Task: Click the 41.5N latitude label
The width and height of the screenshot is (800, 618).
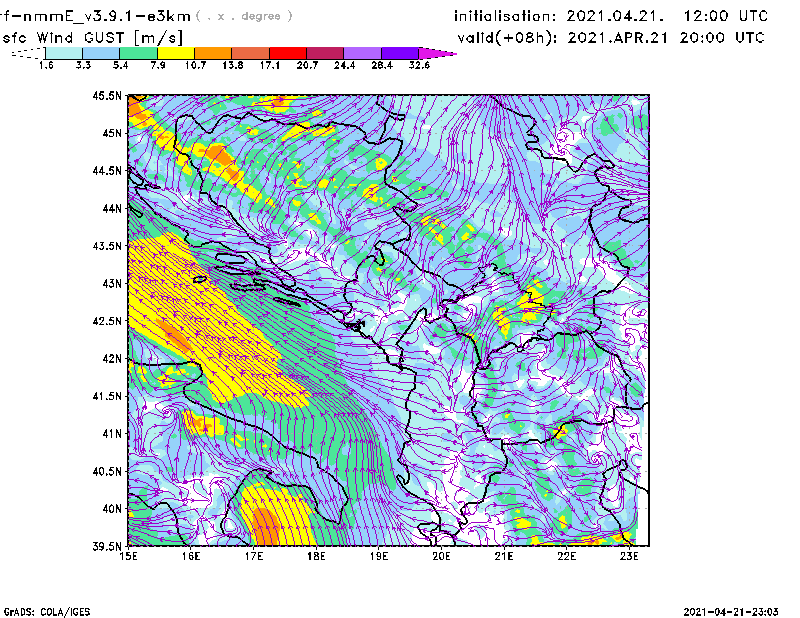Action: (107, 396)
